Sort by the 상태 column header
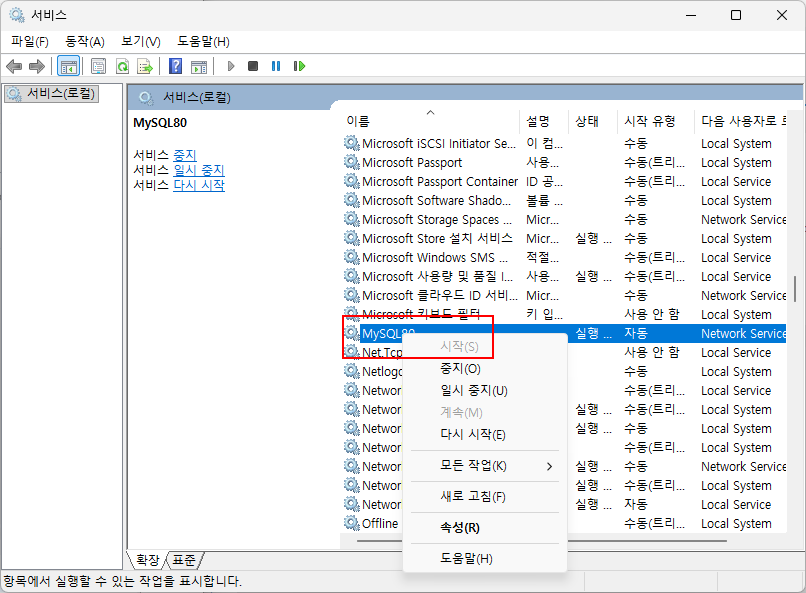Screen dimensions: 806x593 pyautogui.click(x=593, y=121)
